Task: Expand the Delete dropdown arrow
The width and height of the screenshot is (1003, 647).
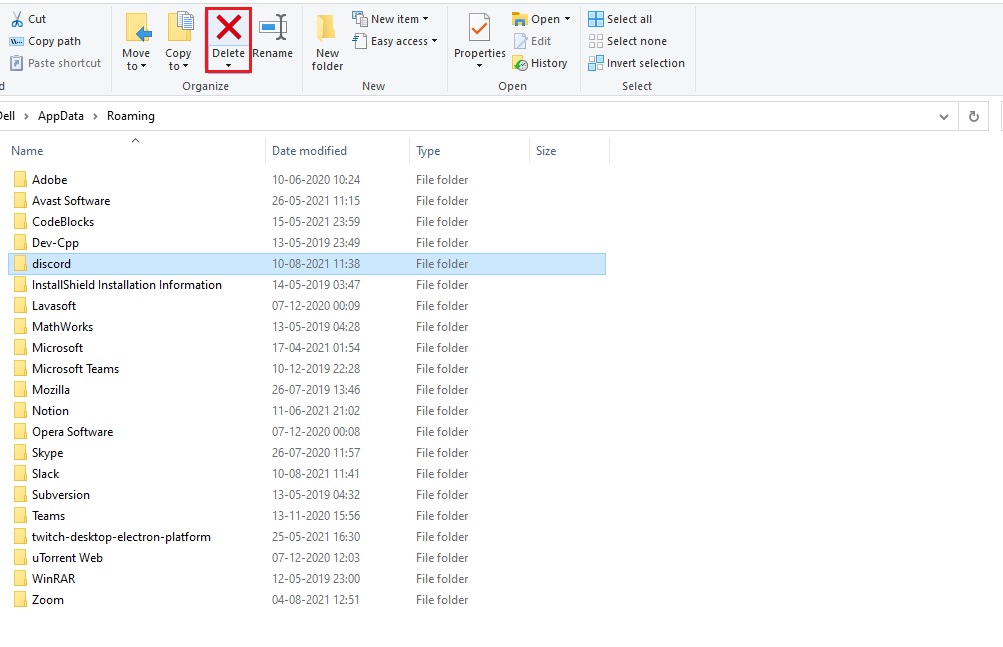Action: click(228, 66)
